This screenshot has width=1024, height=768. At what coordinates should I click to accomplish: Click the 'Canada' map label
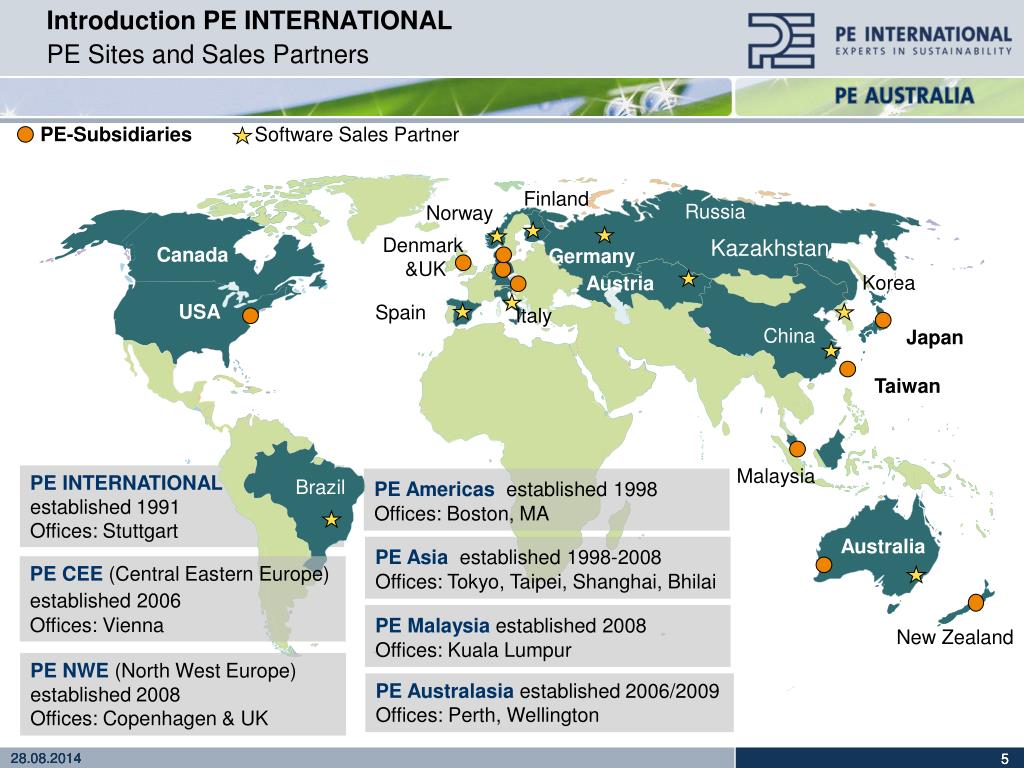[192, 255]
